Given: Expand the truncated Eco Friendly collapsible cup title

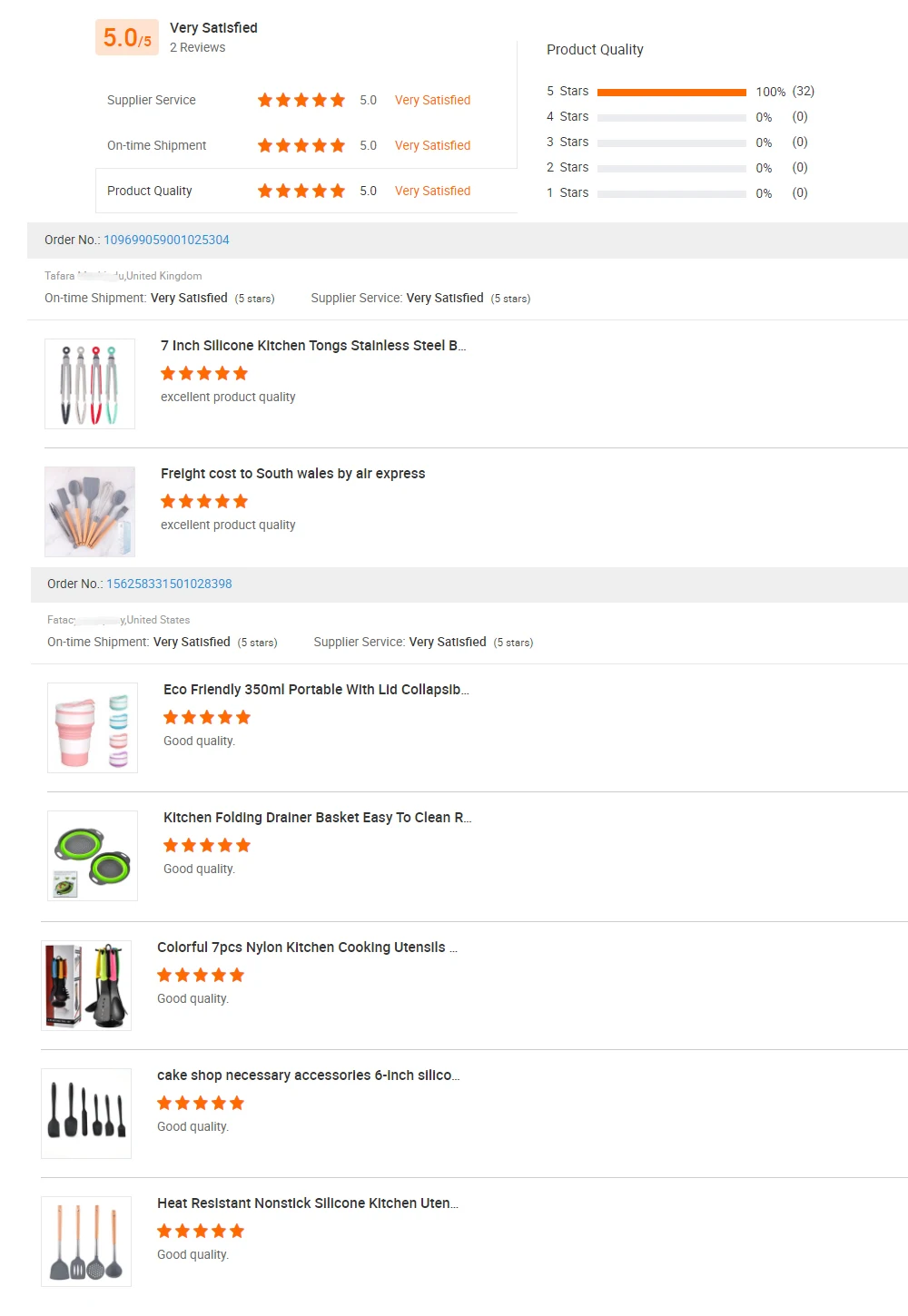Looking at the screenshot, I should [x=315, y=689].
